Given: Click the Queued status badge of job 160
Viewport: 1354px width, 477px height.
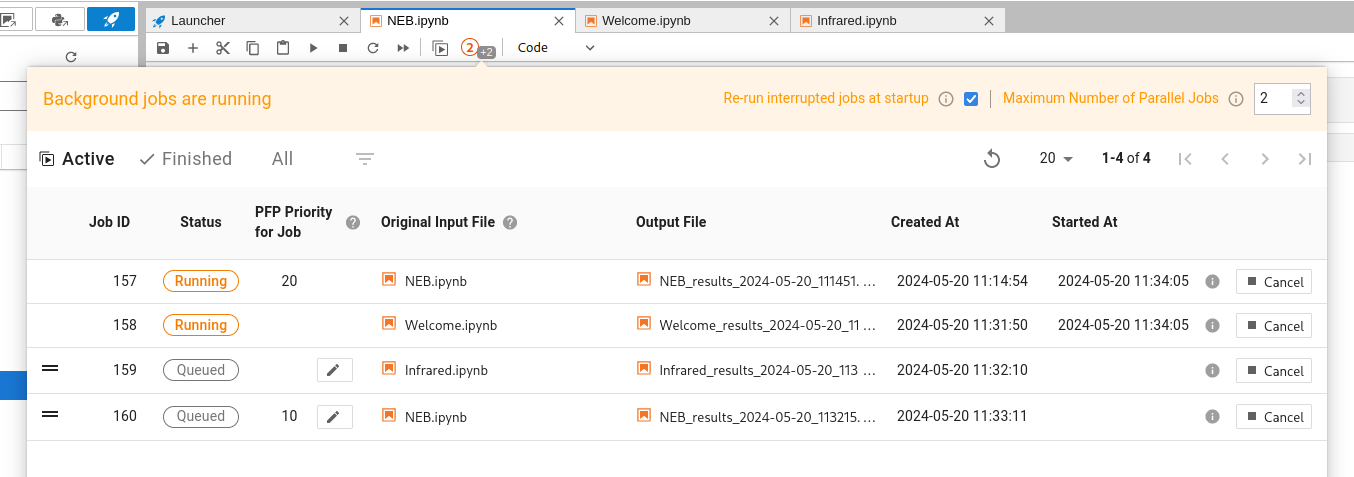Looking at the screenshot, I should 201,416.
